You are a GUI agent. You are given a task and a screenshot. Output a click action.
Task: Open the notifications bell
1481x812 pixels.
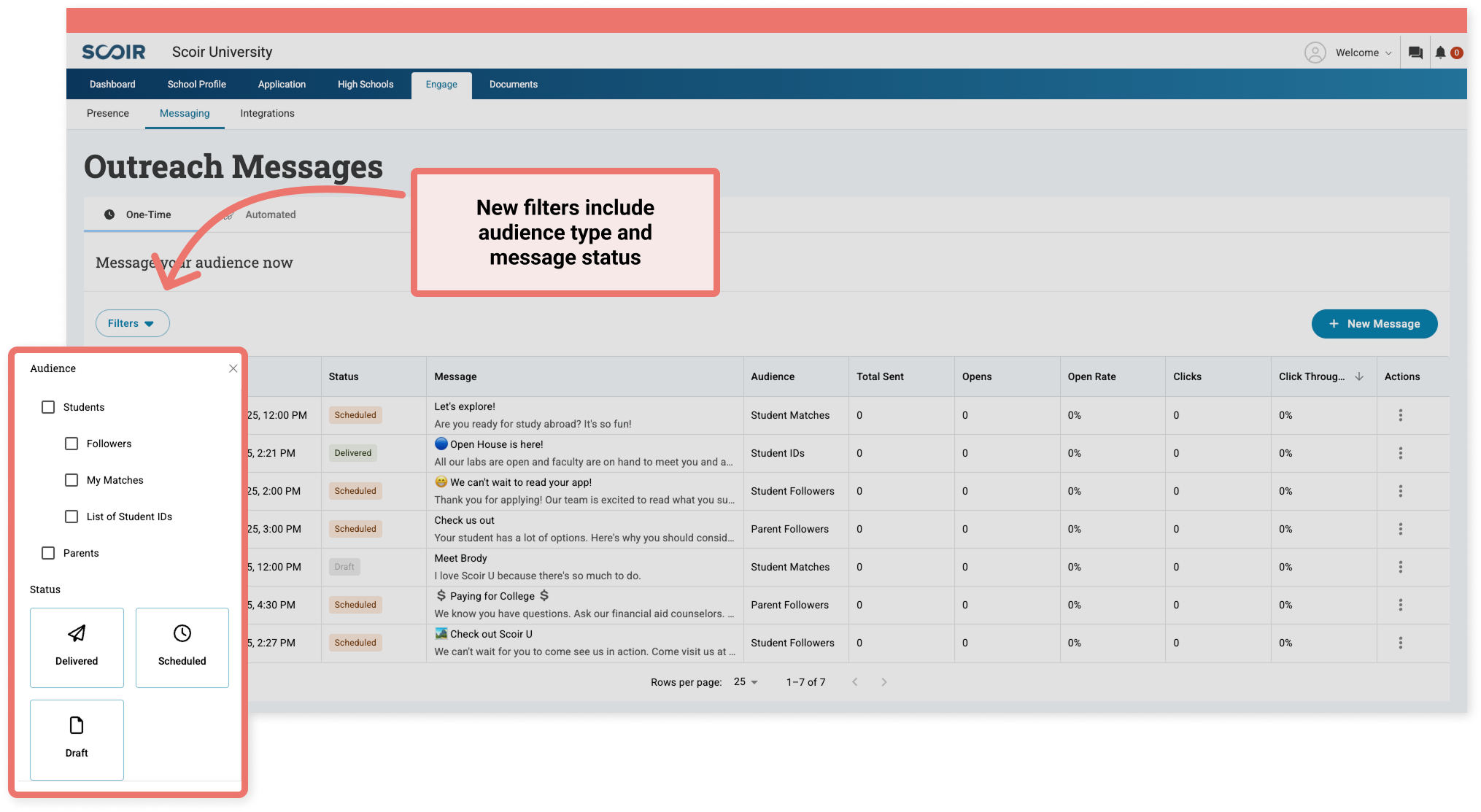(x=1439, y=52)
